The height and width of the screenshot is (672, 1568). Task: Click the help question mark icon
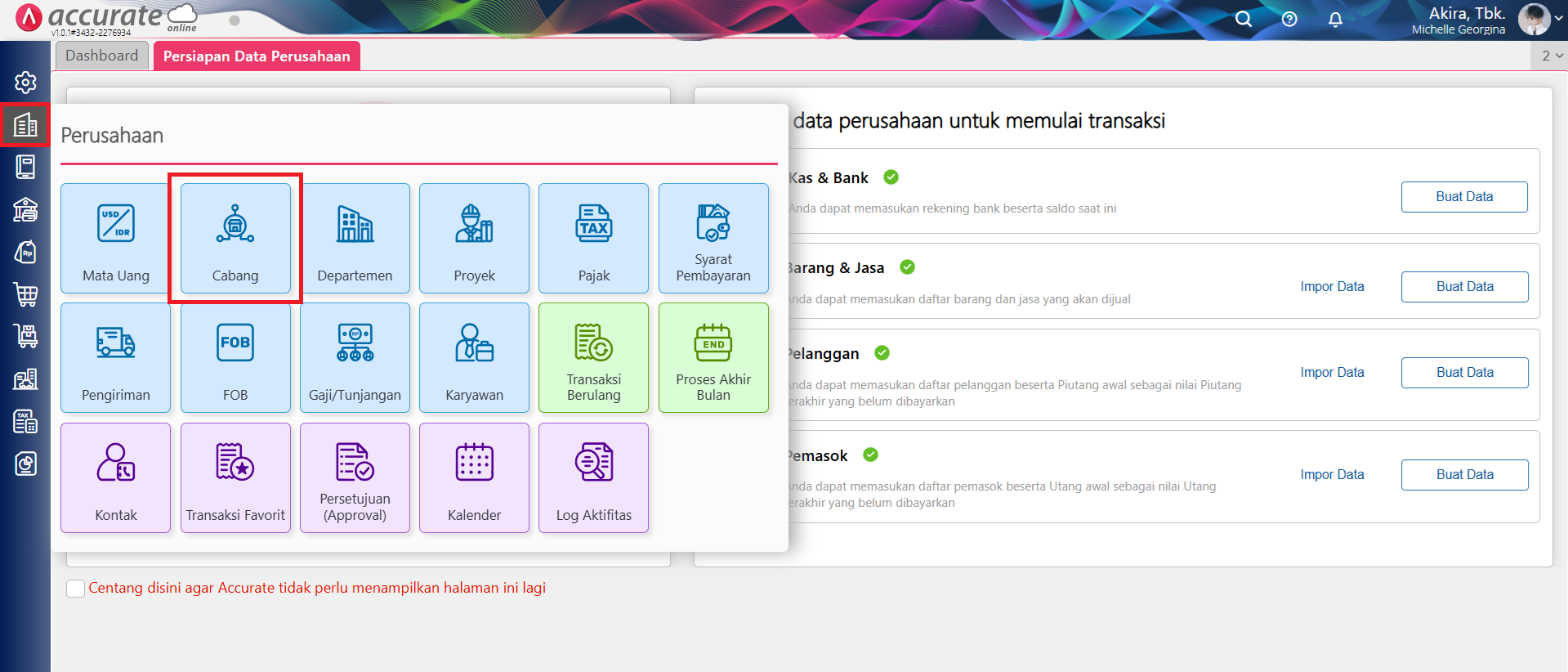point(1289,19)
